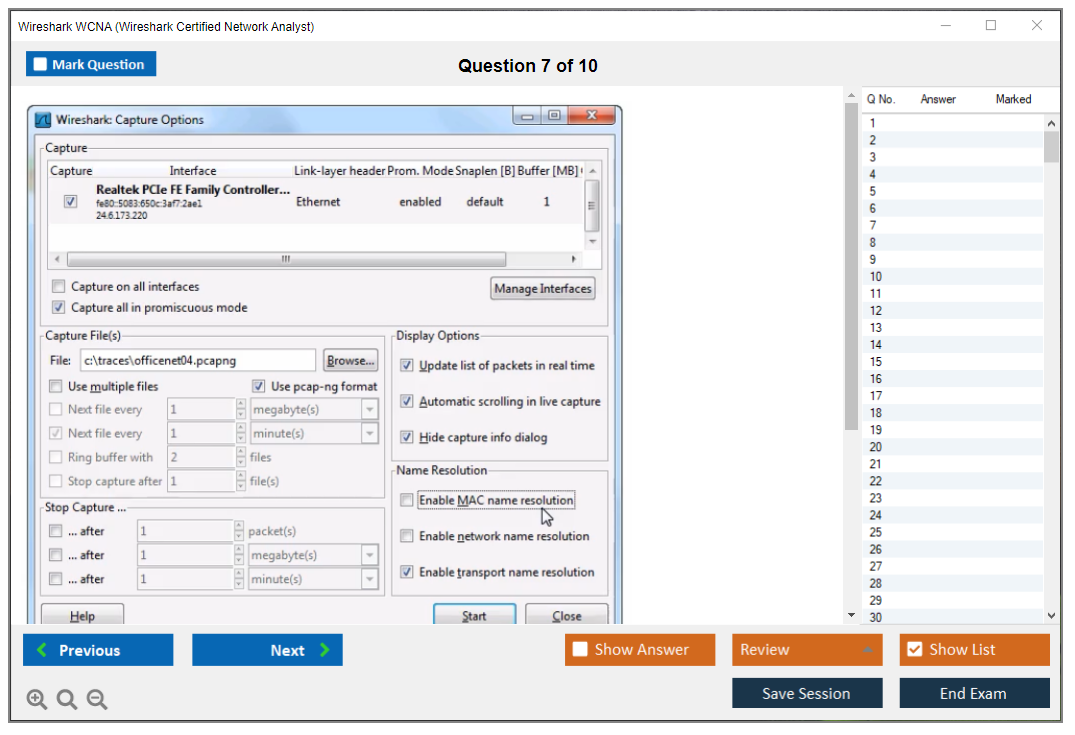Click the reset zoom magnifier icon
The width and height of the screenshot is (1075, 735).
tap(67, 700)
